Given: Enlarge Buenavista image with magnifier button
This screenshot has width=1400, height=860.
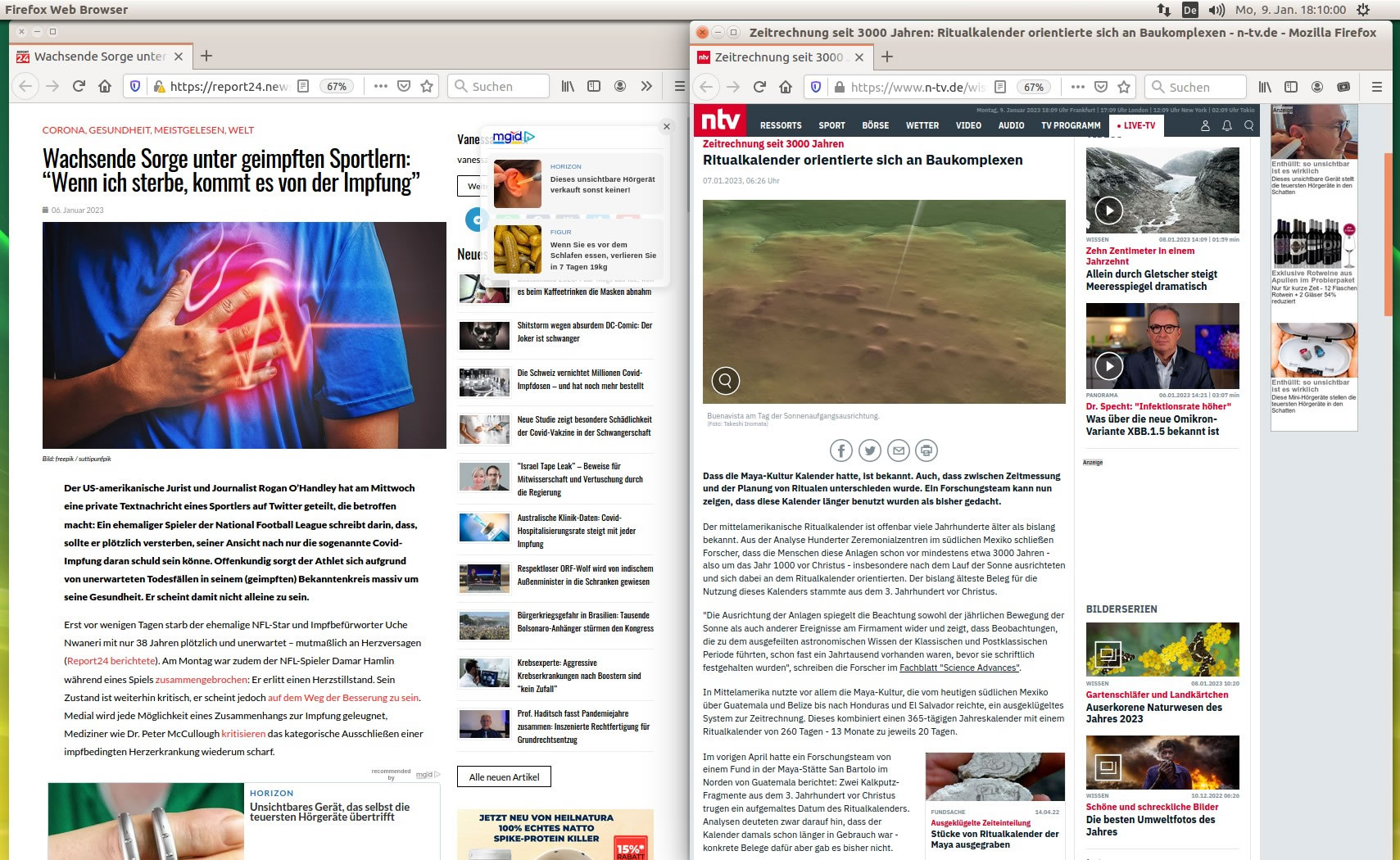Looking at the screenshot, I should tap(726, 380).
